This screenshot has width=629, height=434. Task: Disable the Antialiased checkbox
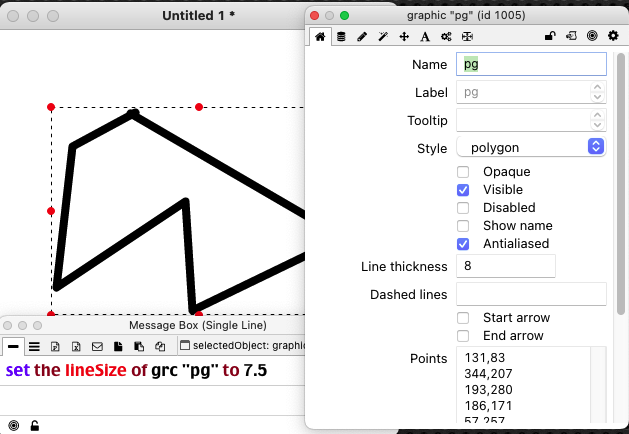[x=463, y=244]
